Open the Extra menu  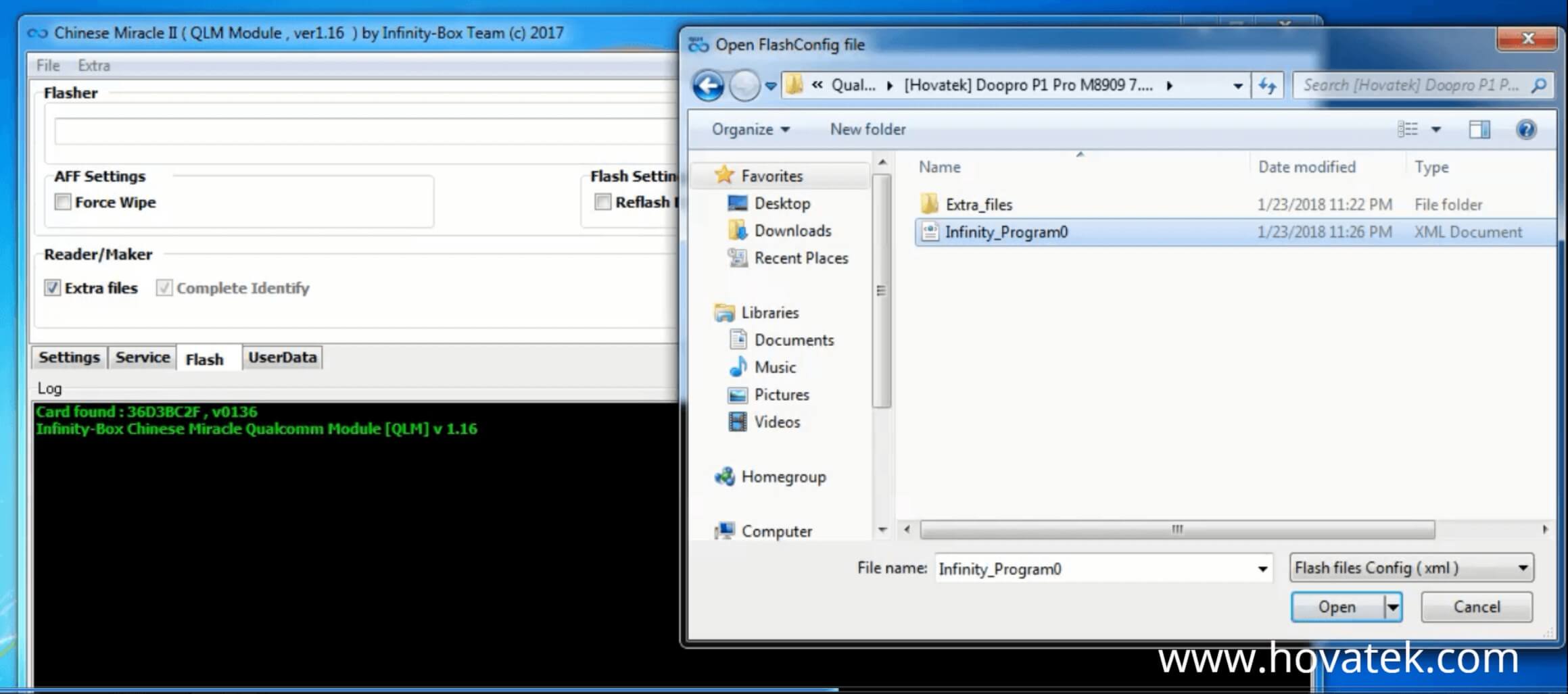point(93,66)
